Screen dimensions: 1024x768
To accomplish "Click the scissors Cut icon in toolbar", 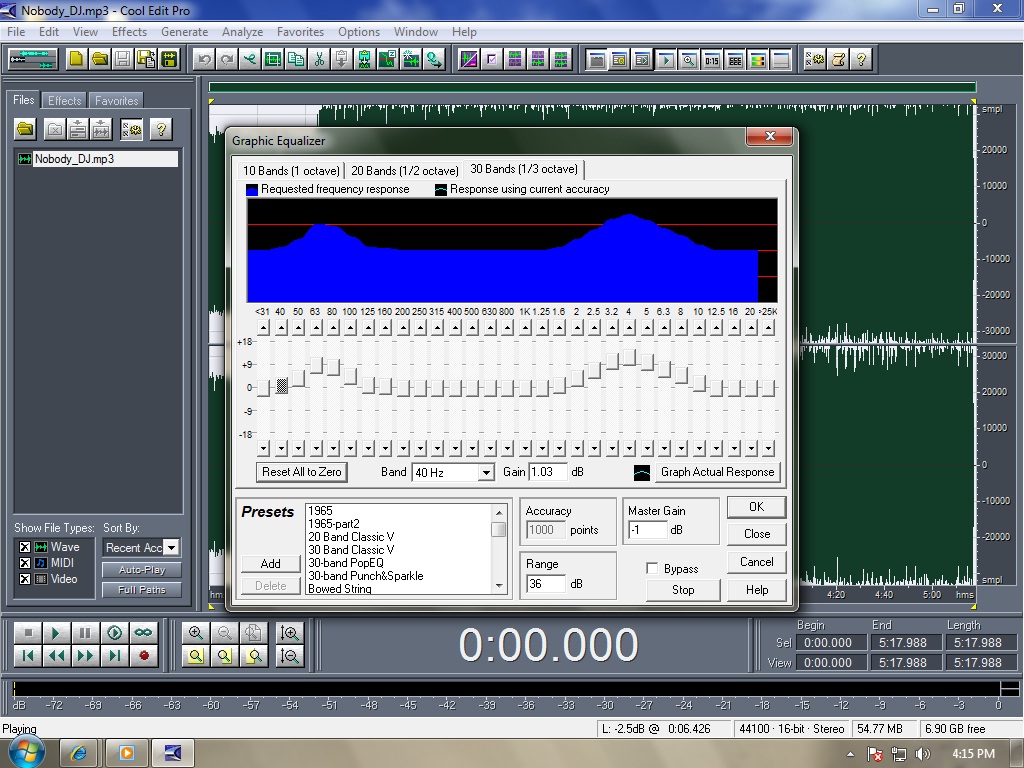I will 319,60.
